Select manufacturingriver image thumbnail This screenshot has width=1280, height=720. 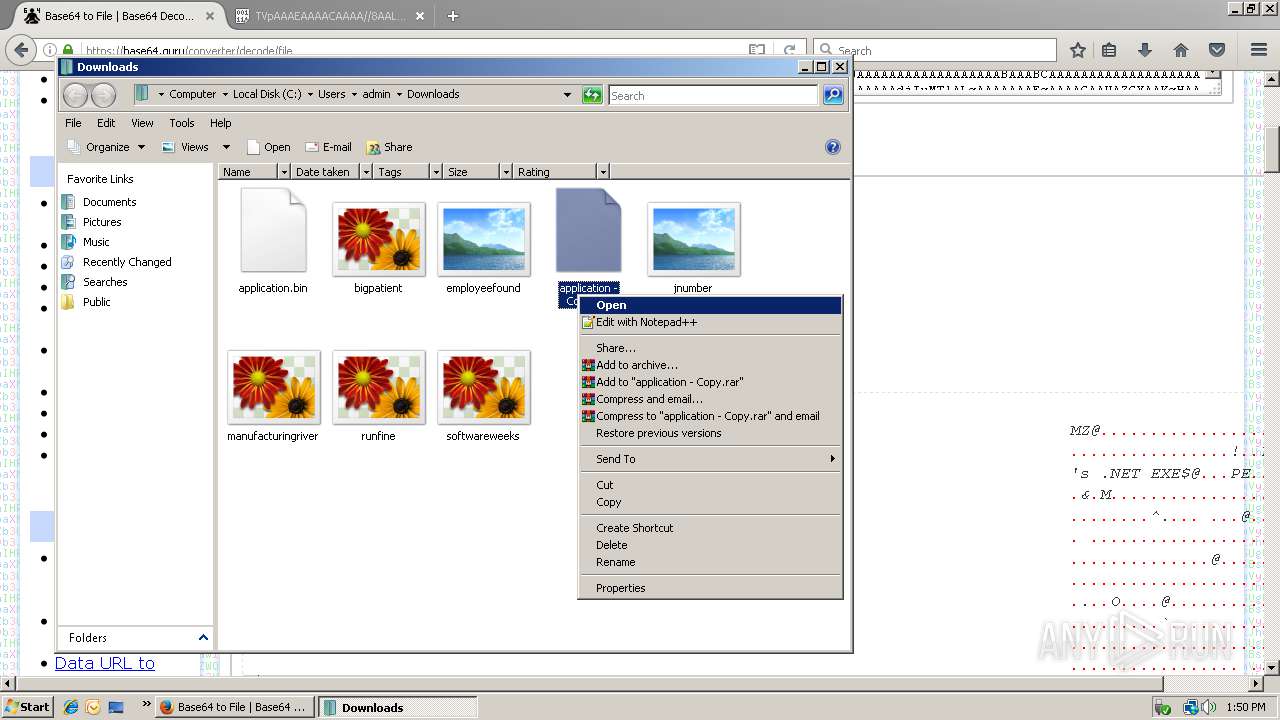(x=273, y=387)
